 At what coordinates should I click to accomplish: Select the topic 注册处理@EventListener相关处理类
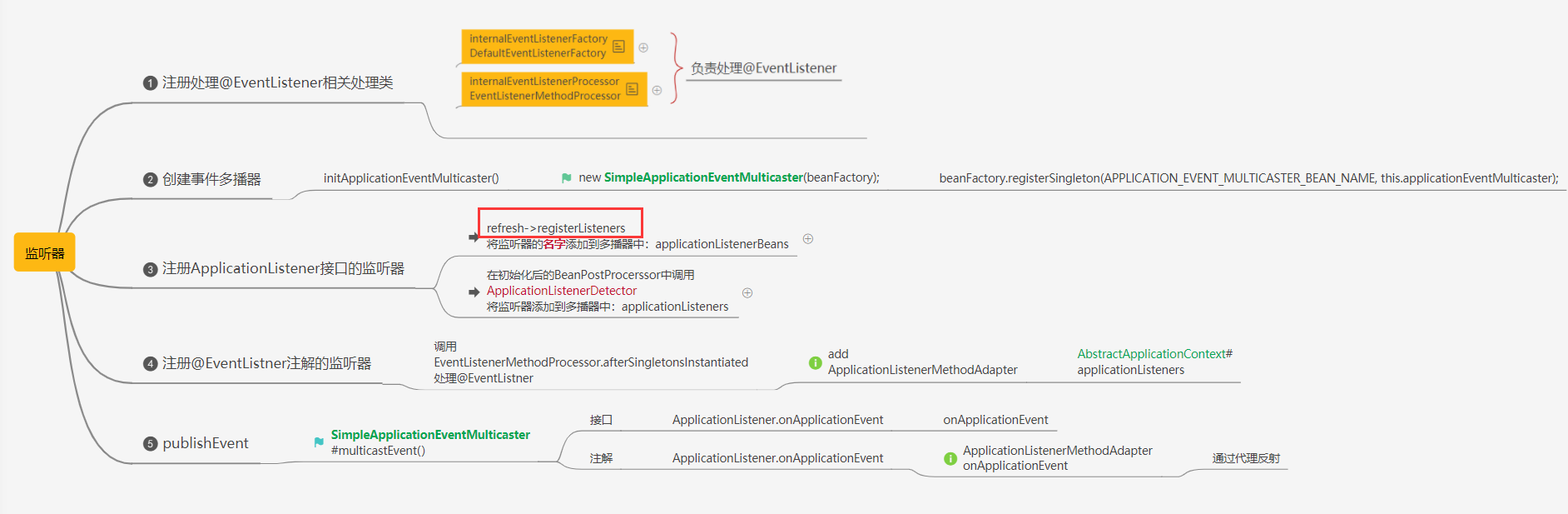[x=278, y=82]
